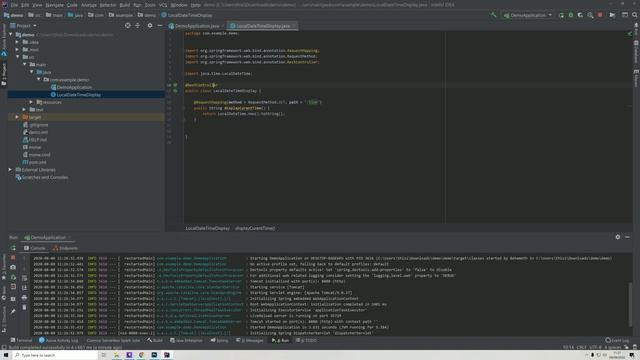This screenshot has height=360, width=640.
Task: Expand the .mvn folder
Action: coord(17,49)
